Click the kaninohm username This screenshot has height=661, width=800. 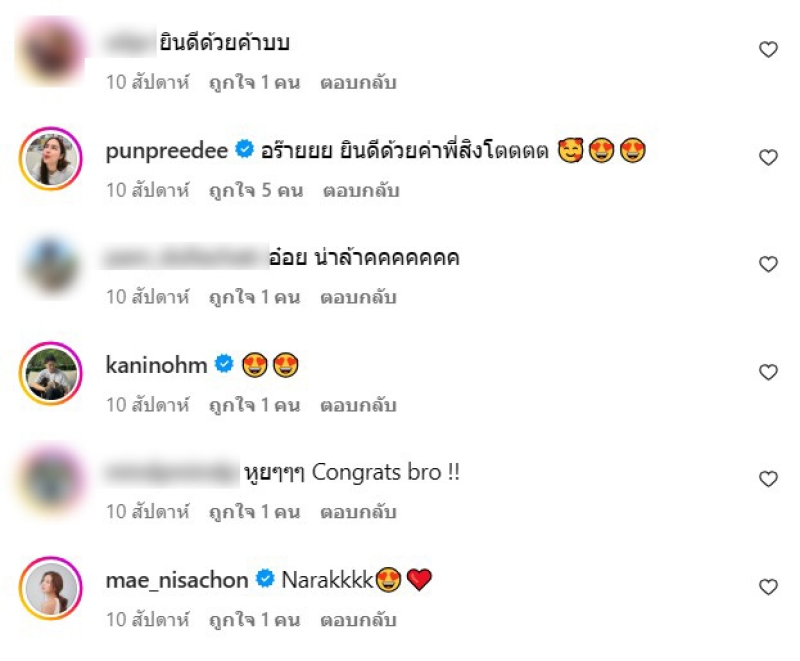pos(156,365)
